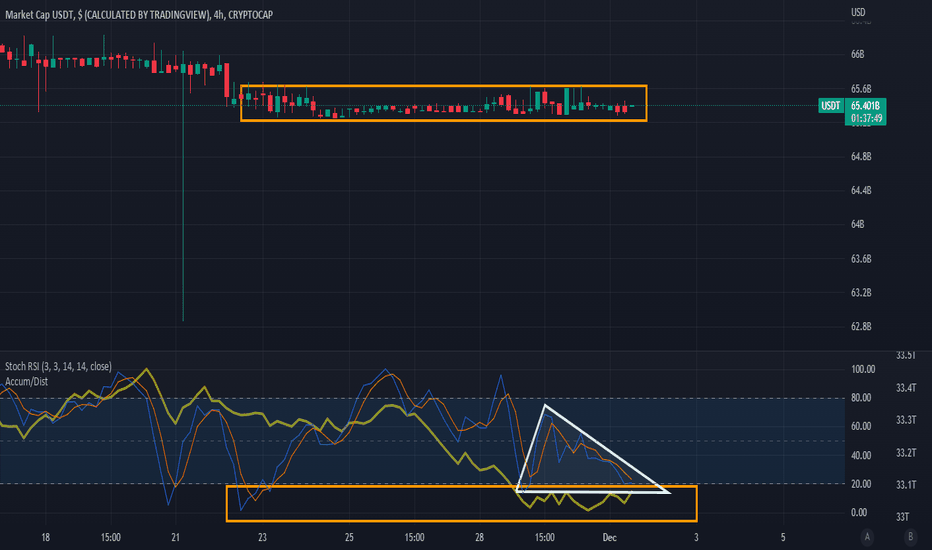
Task: Click the 25 date label on time axis
Action: point(349,538)
